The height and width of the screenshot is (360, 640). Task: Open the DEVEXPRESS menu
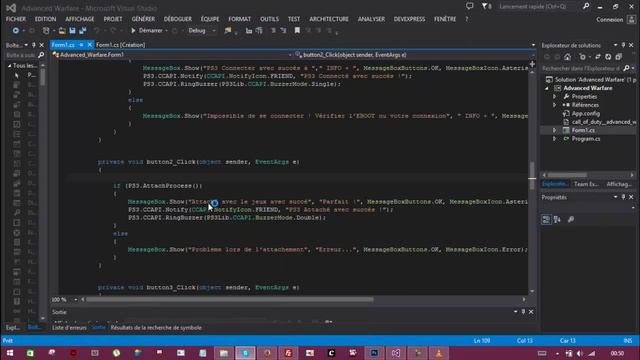[409, 19]
